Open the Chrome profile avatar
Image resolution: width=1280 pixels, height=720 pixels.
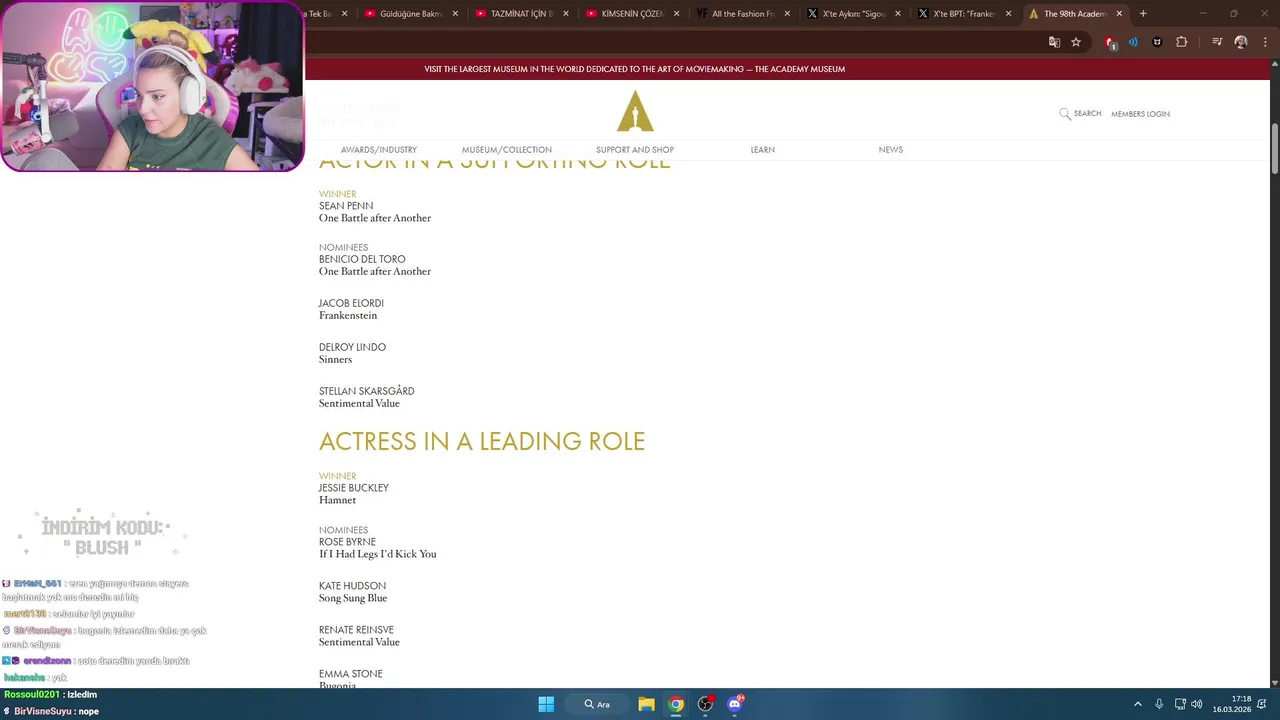1241,42
